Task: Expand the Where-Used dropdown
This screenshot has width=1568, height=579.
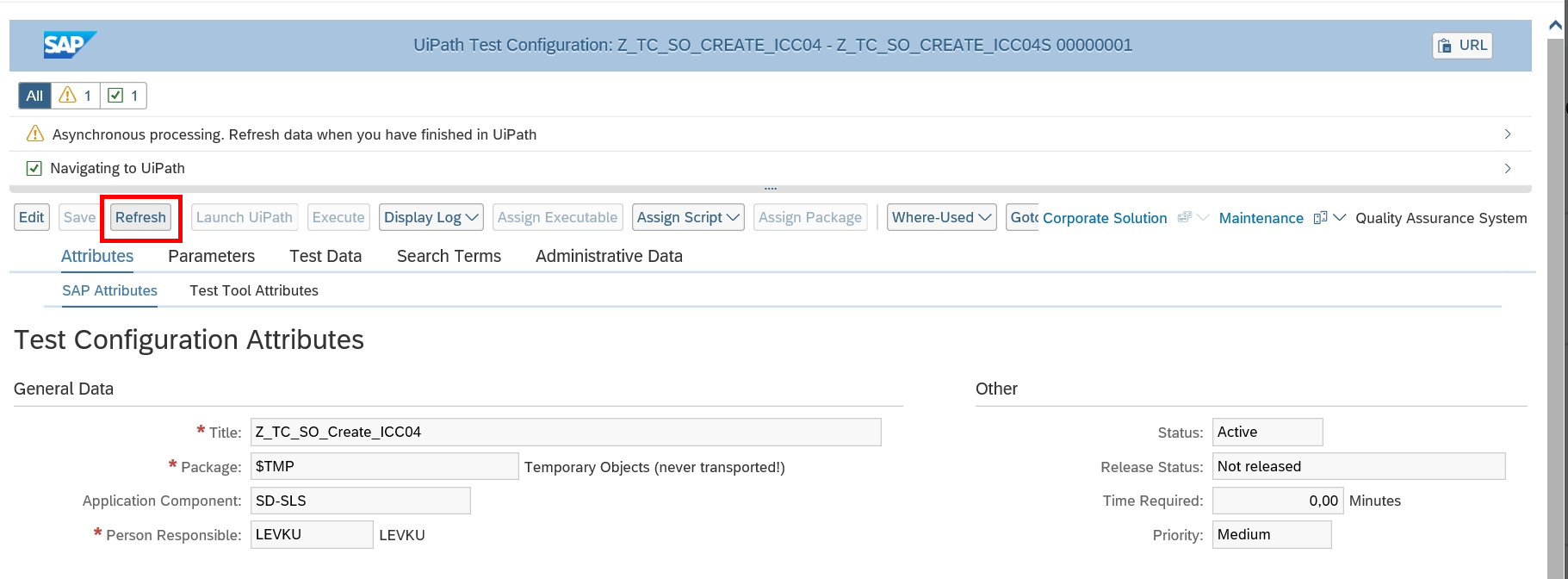Action: point(941,218)
